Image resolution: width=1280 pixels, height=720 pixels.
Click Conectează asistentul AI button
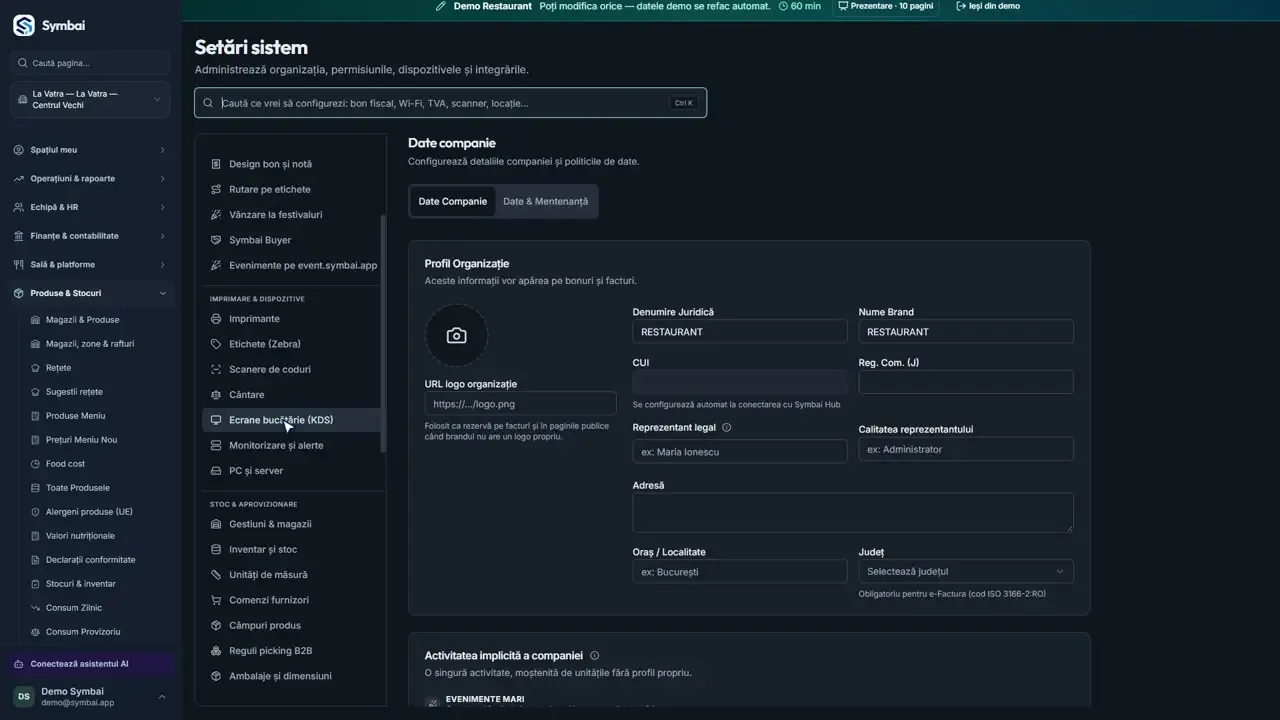pyautogui.click(x=90, y=664)
